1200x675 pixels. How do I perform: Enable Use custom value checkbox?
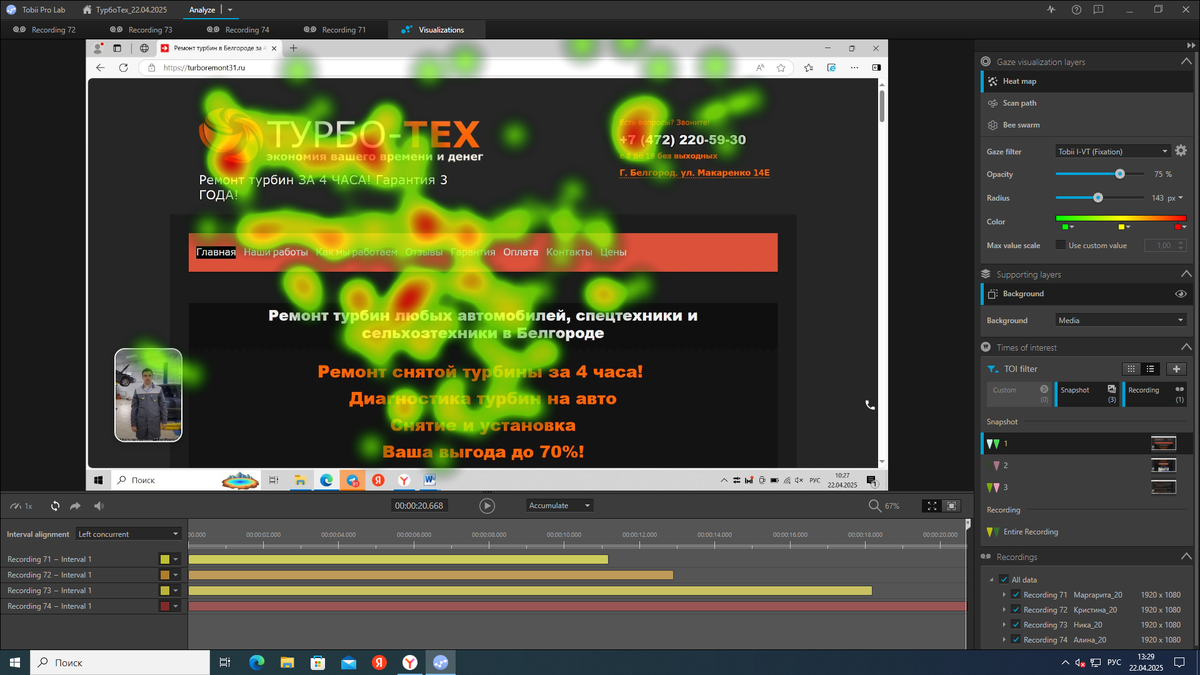1061,245
